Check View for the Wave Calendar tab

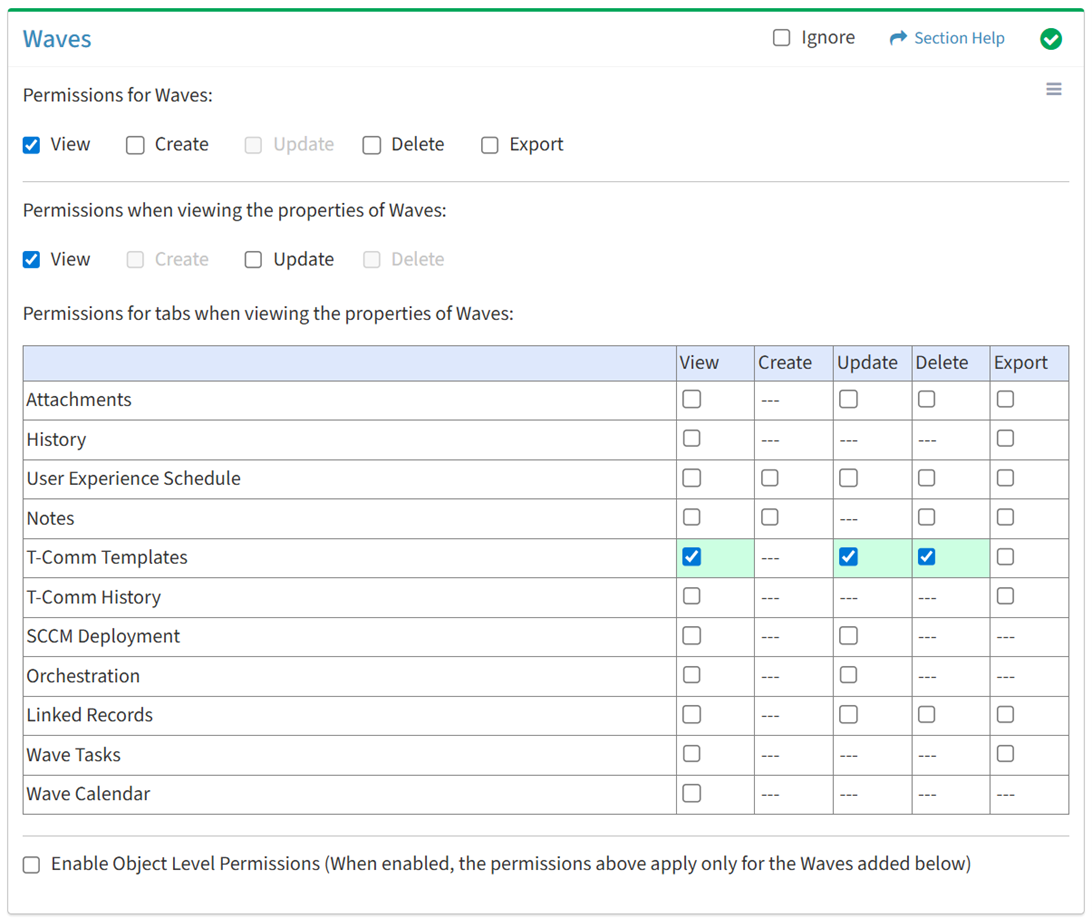pyautogui.click(x=691, y=793)
